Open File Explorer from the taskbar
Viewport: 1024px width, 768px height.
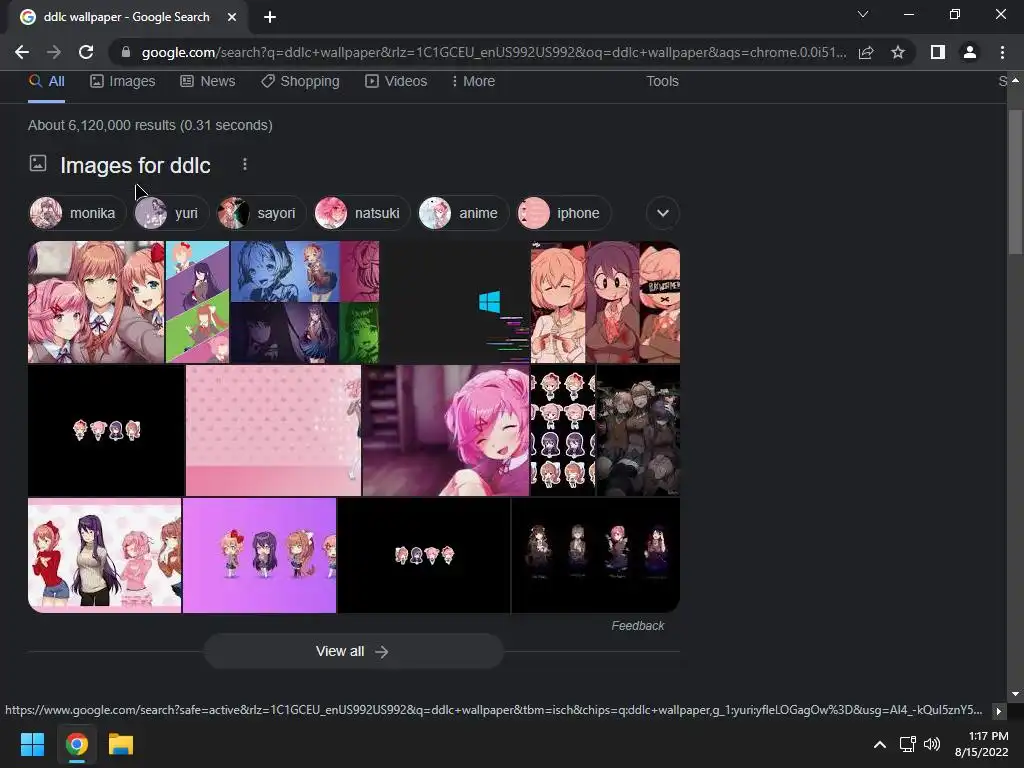coord(121,744)
